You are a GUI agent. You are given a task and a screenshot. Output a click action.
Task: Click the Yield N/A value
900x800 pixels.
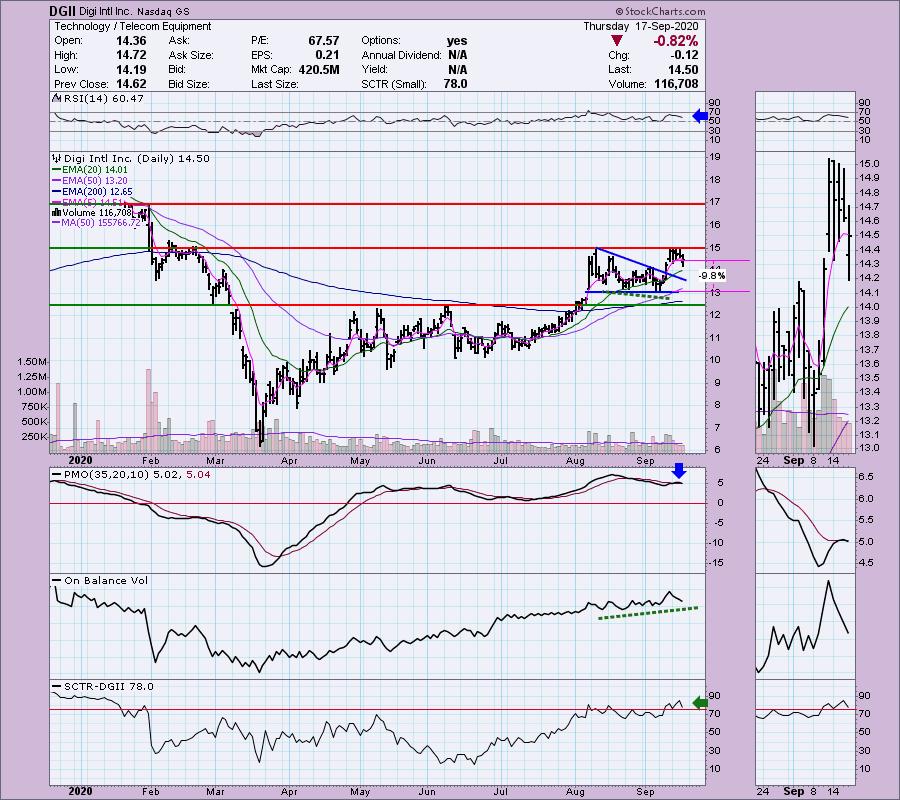457,69
